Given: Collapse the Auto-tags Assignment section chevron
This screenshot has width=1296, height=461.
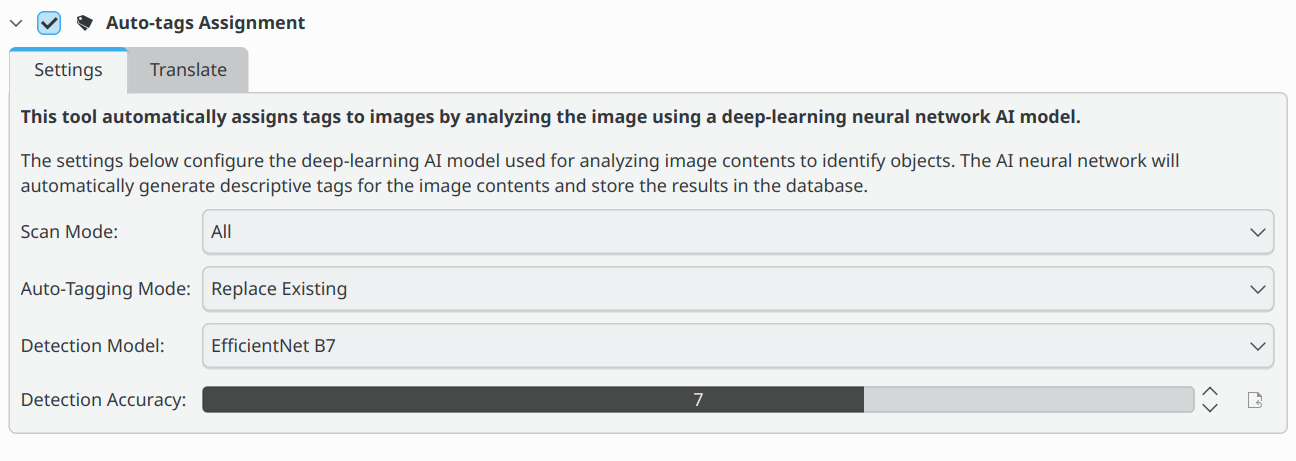Looking at the screenshot, I should tap(16, 22).
